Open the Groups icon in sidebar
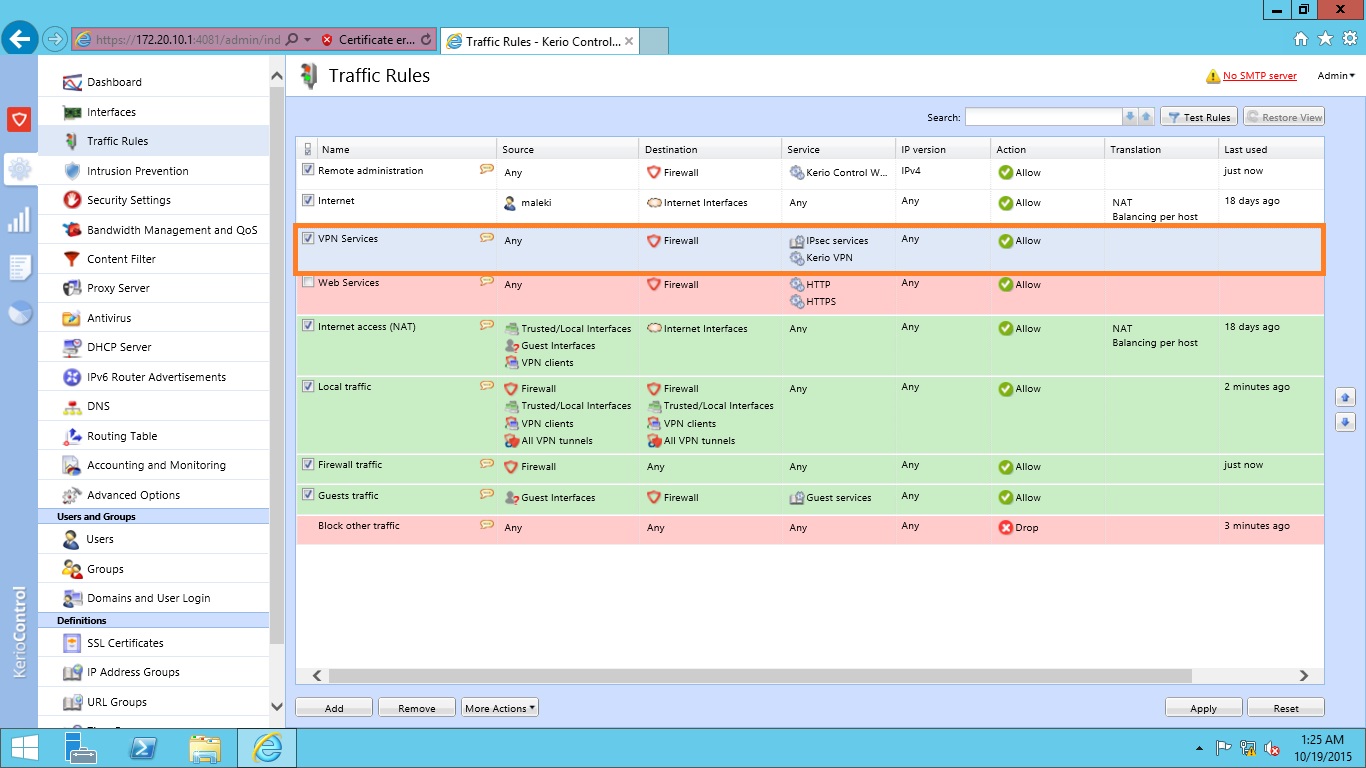This screenshot has width=1366, height=768. tap(71, 569)
